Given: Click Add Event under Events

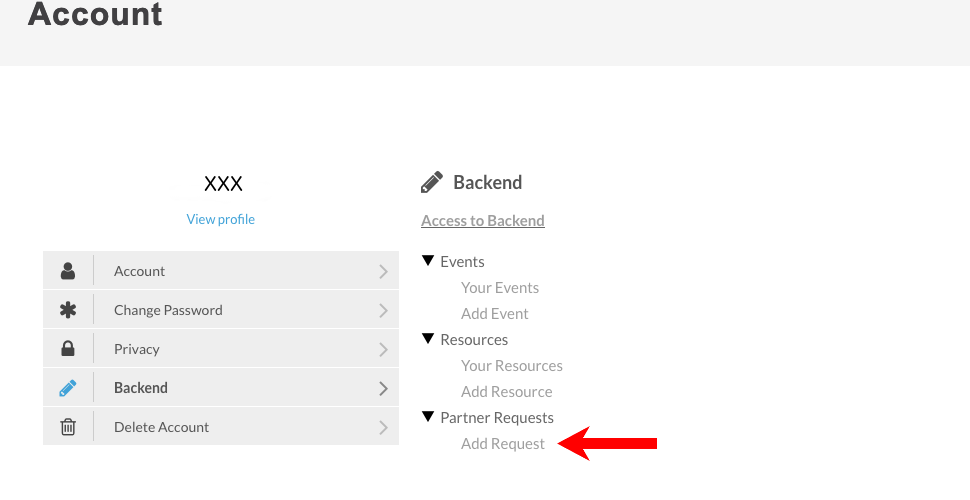Looking at the screenshot, I should tap(495, 314).
